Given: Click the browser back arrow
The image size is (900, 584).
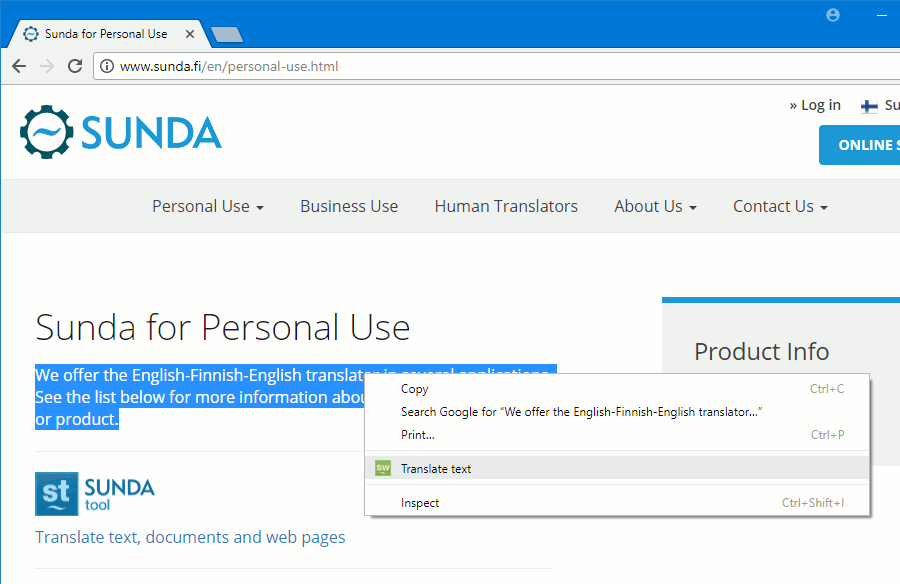Looking at the screenshot, I should pos(19,66).
